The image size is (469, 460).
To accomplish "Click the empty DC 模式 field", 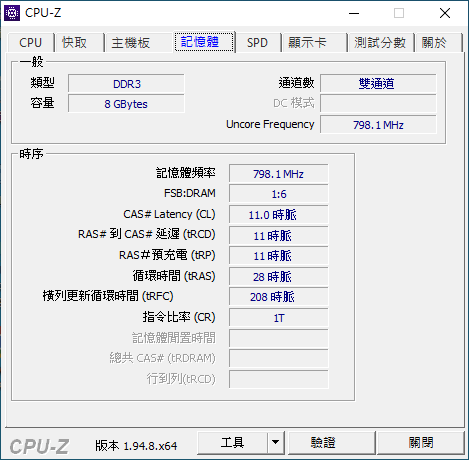I will pos(378,104).
